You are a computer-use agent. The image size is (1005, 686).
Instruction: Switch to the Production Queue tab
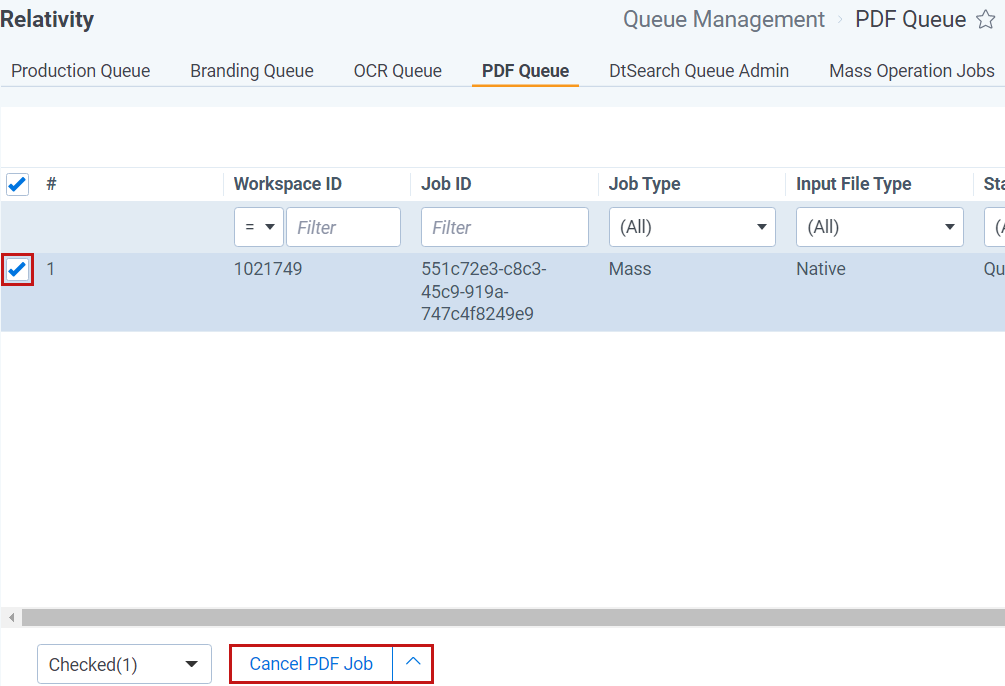point(81,71)
